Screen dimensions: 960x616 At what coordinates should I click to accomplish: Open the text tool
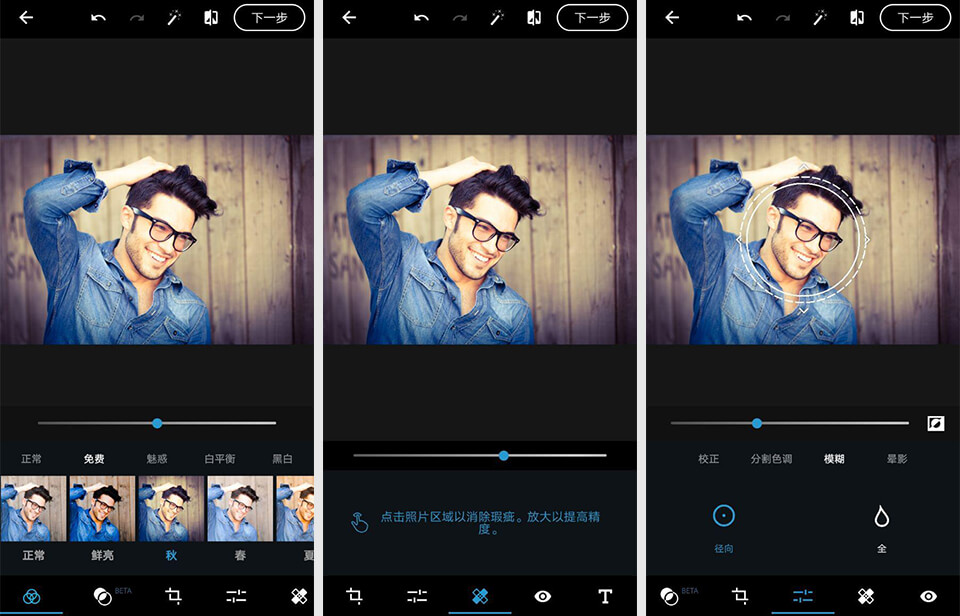[604, 594]
